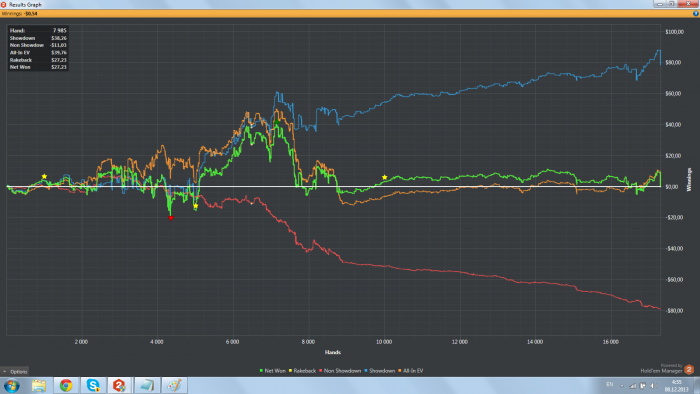Click the Rakeback $27,23 info row
The height and width of the screenshot is (394, 700).
coord(38,60)
